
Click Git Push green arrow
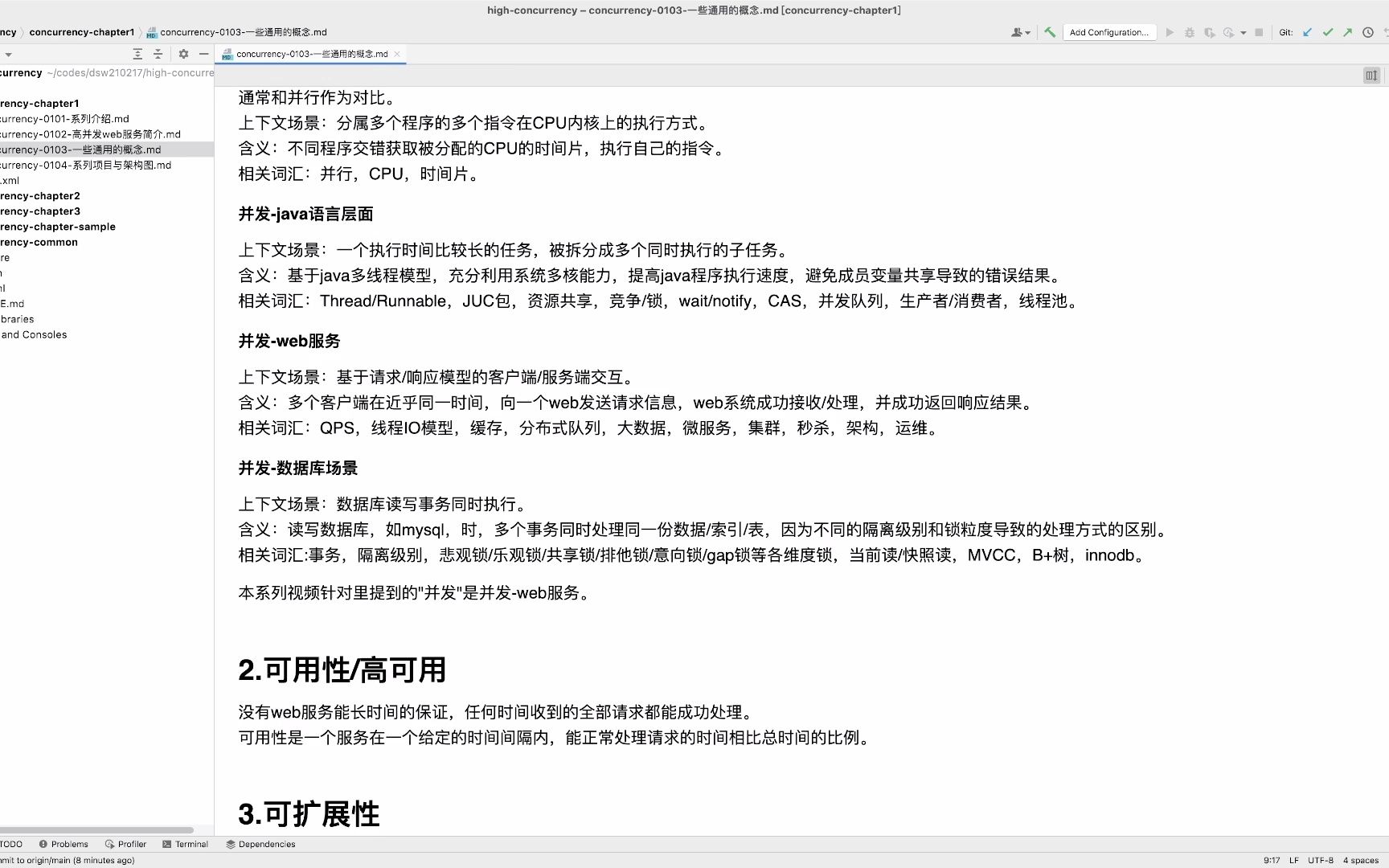click(x=1347, y=32)
